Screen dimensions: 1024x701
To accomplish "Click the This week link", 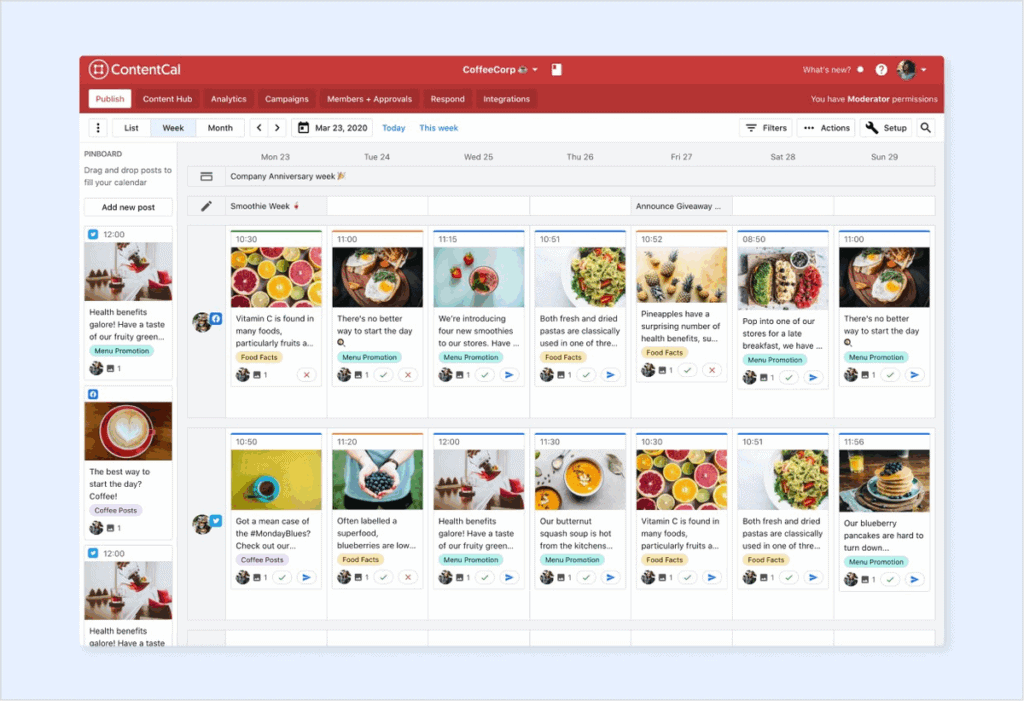I will point(439,128).
